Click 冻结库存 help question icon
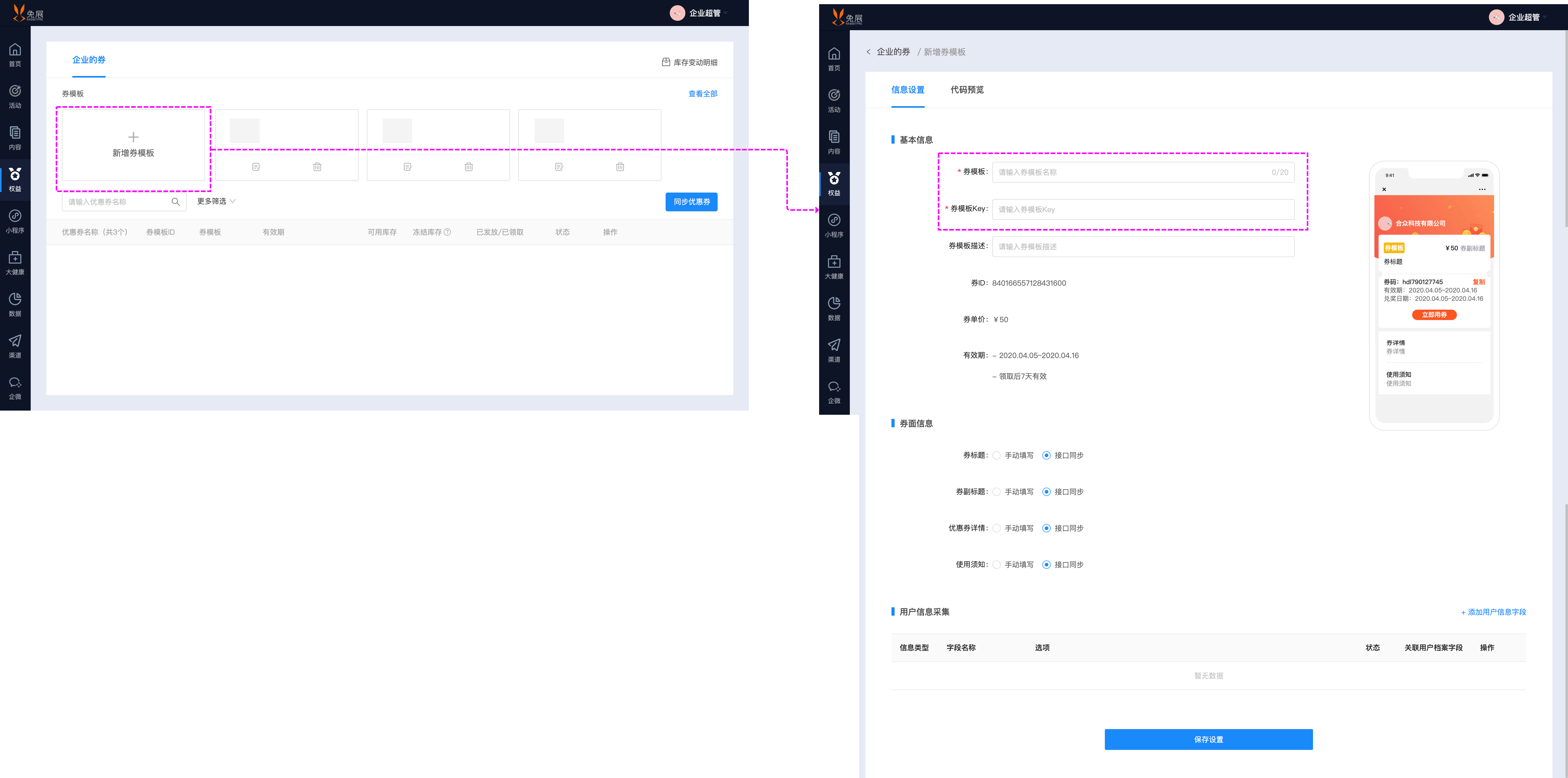Image resolution: width=1568 pixels, height=778 pixels. [x=447, y=232]
